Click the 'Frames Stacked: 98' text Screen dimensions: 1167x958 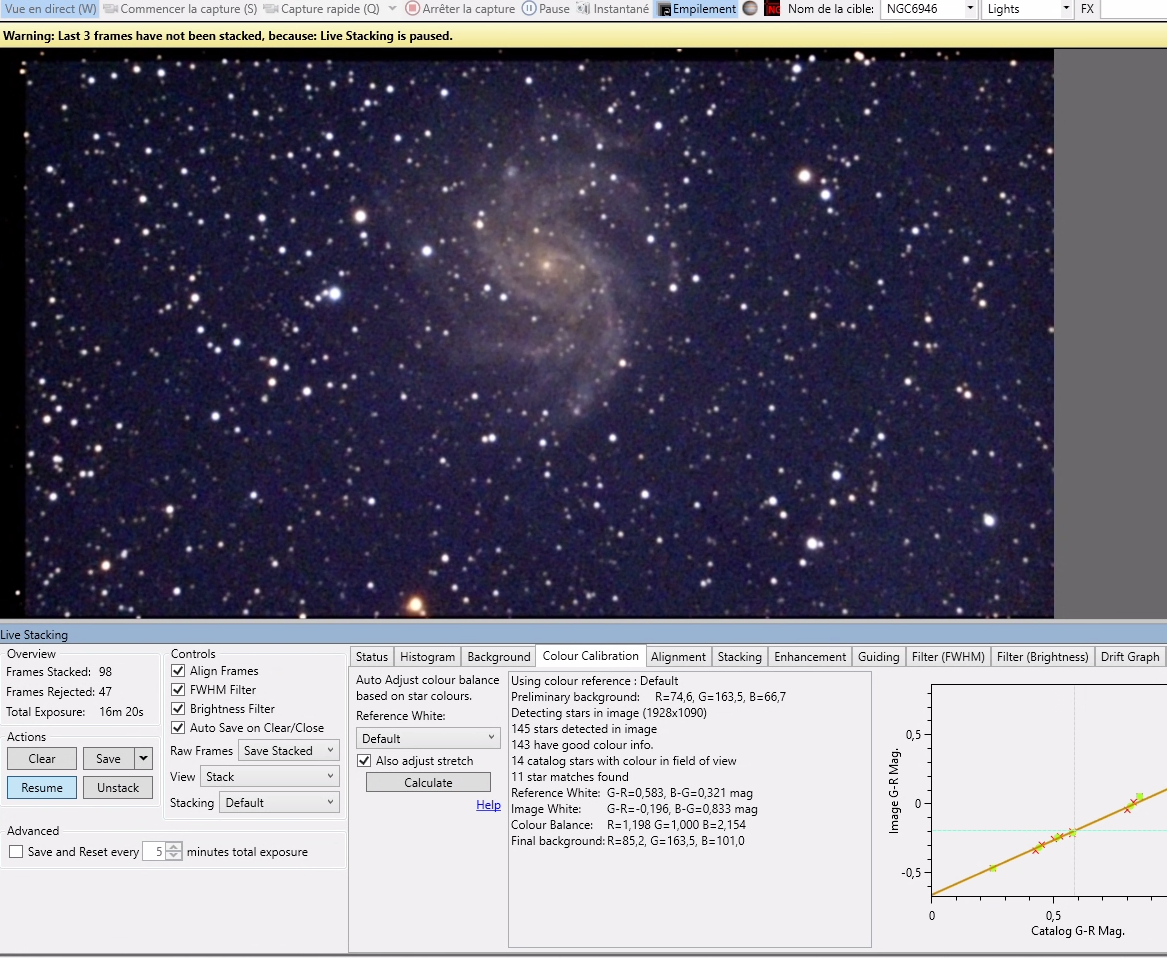pos(59,671)
